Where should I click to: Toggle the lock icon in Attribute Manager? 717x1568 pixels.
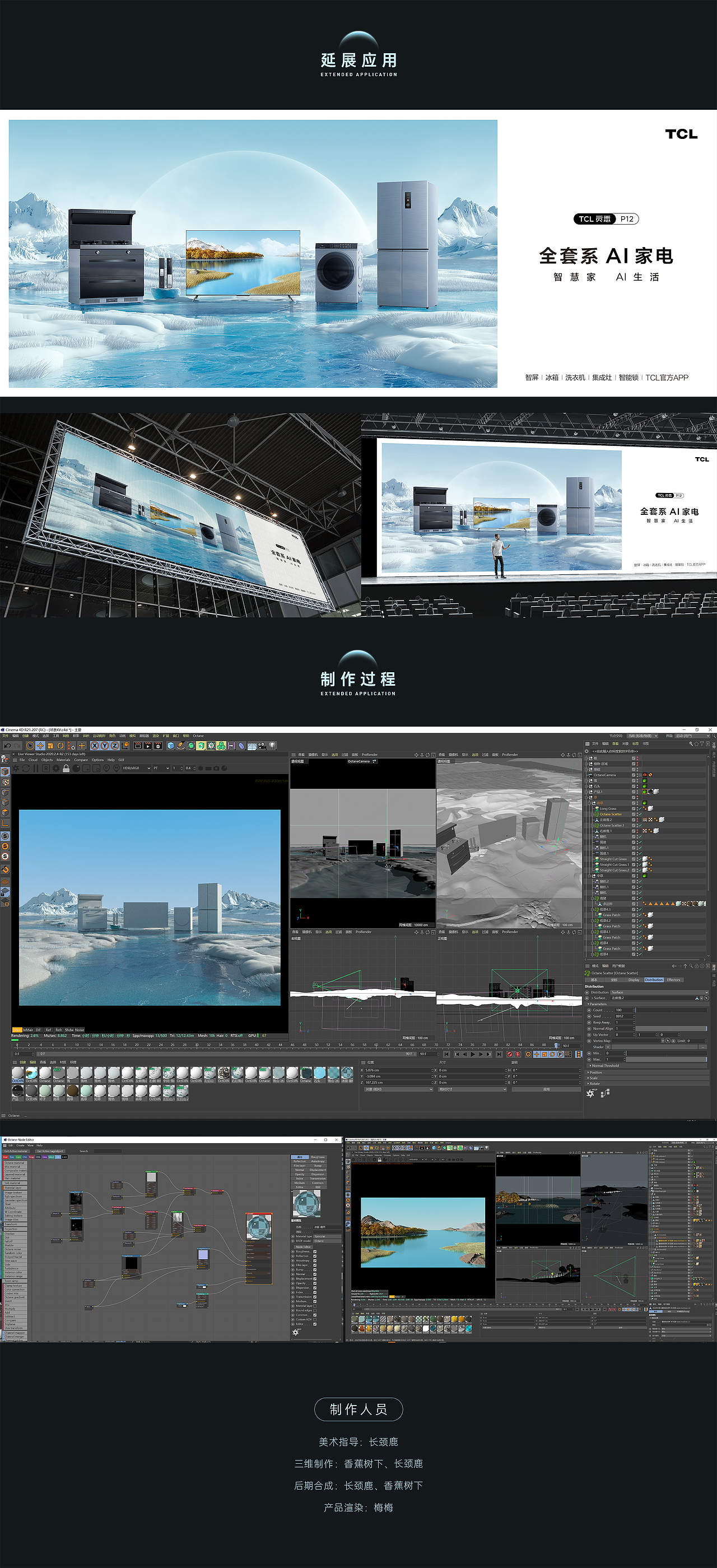pos(696,966)
